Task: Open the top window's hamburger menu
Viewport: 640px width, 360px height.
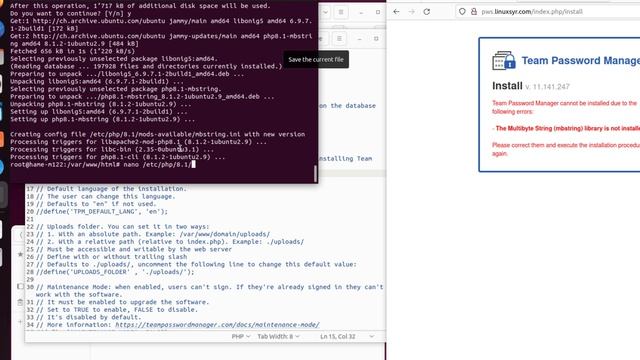Action: [x=341, y=12]
